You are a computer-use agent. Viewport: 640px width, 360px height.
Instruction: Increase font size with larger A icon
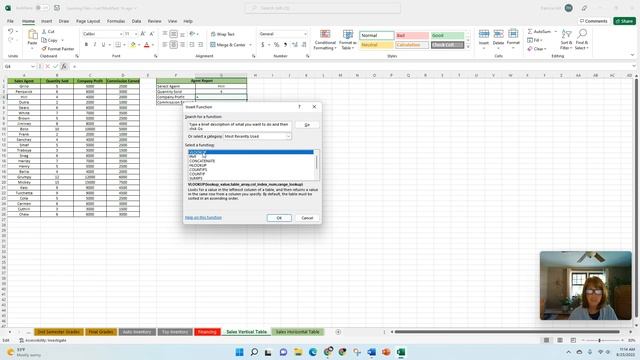point(143,34)
